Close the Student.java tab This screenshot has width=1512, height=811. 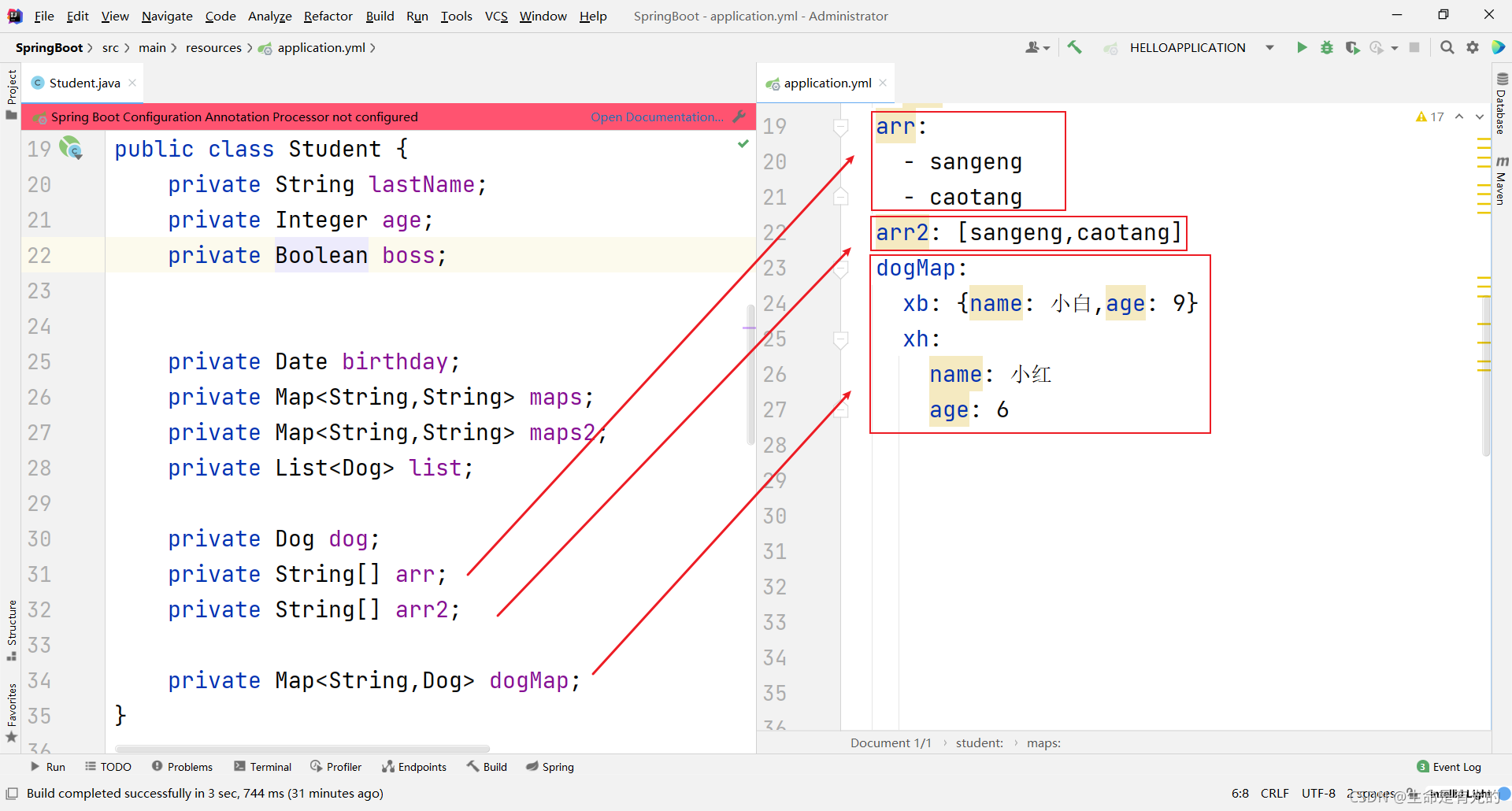[132, 83]
